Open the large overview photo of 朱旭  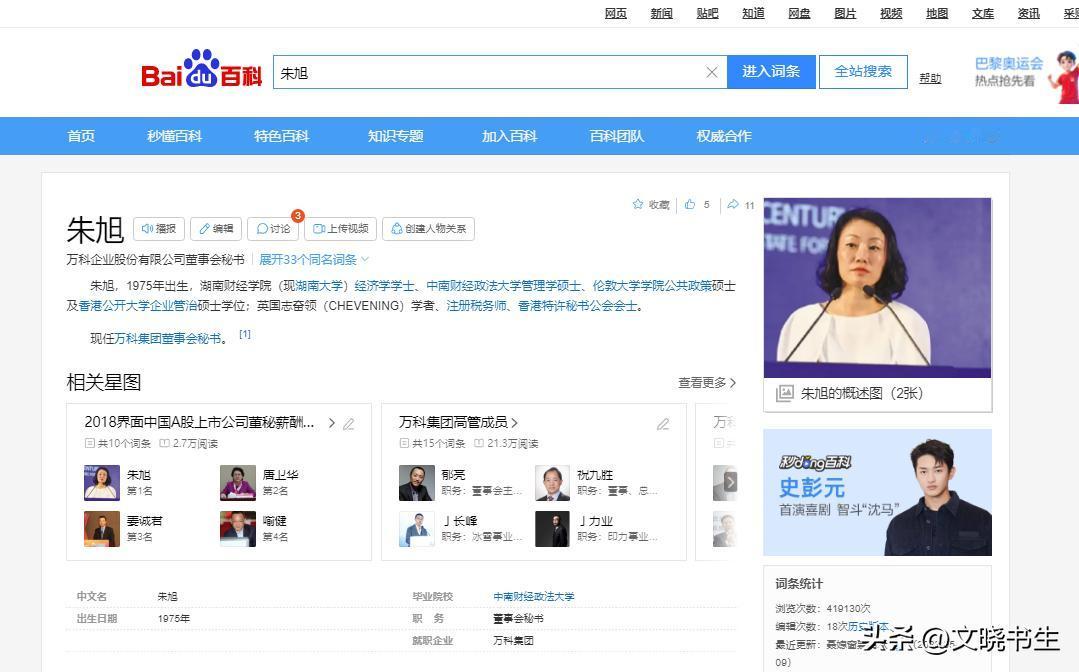click(x=877, y=288)
